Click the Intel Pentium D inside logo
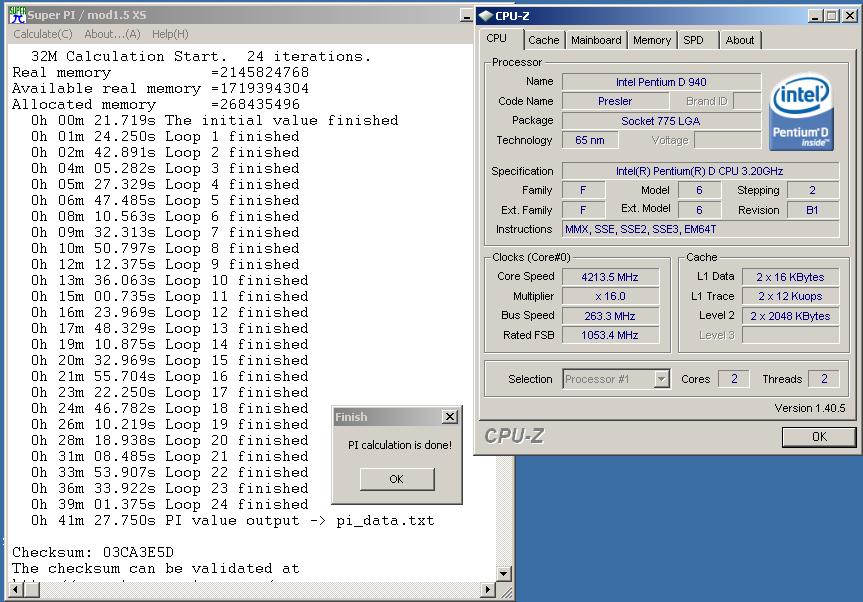 tap(802, 112)
